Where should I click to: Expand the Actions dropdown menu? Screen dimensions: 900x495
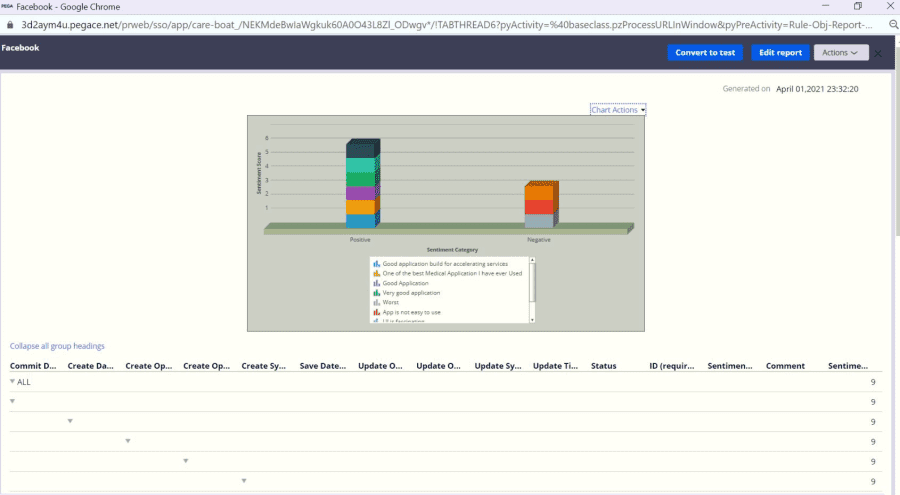[x=841, y=52]
